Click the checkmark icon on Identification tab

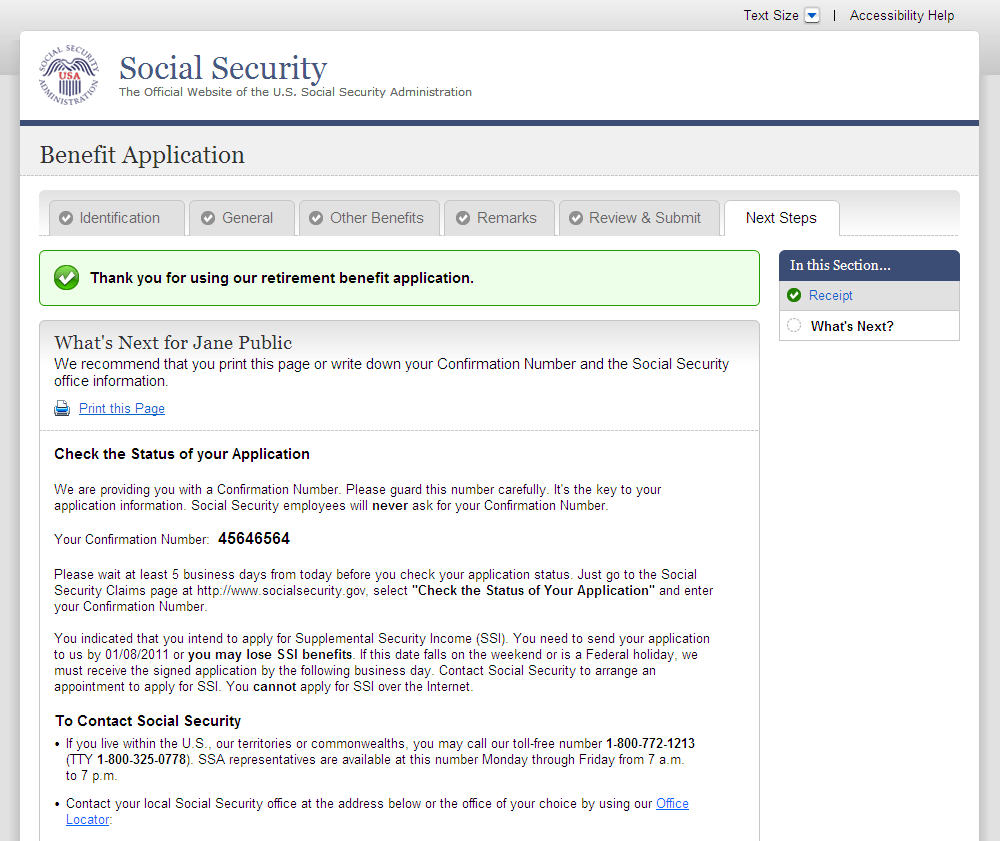tap(66, 218)
